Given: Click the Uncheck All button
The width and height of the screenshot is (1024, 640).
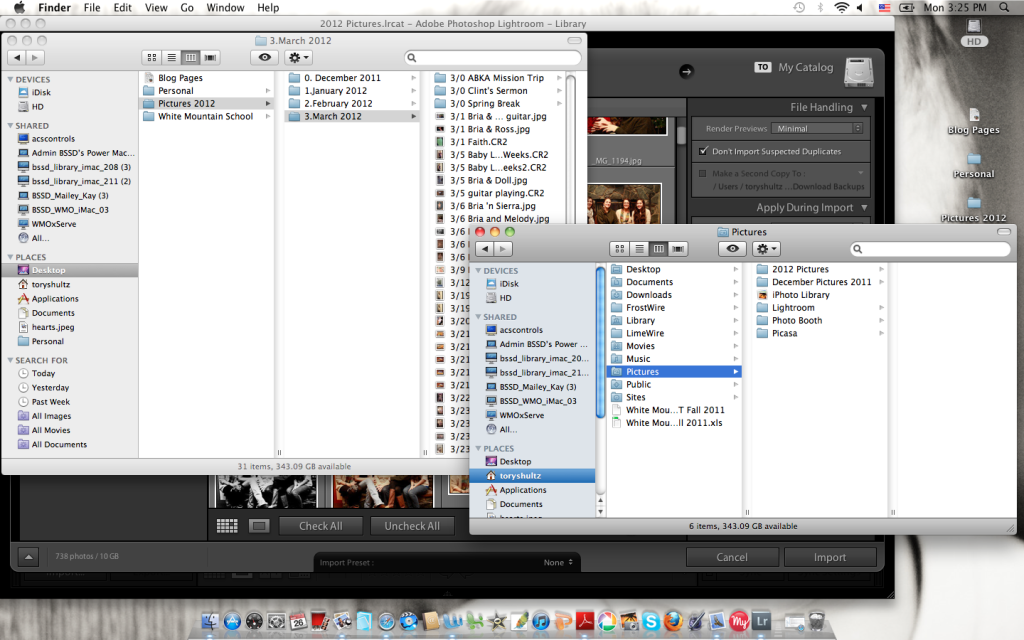Looking at the screenshot, I should (411, 526).
